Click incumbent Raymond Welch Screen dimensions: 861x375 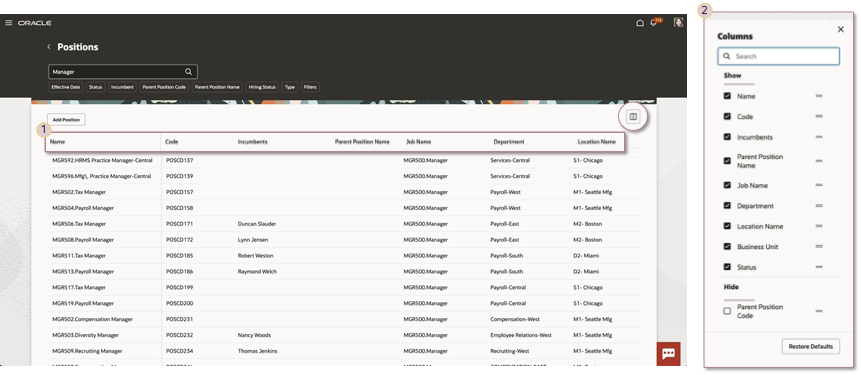[257, 271]
